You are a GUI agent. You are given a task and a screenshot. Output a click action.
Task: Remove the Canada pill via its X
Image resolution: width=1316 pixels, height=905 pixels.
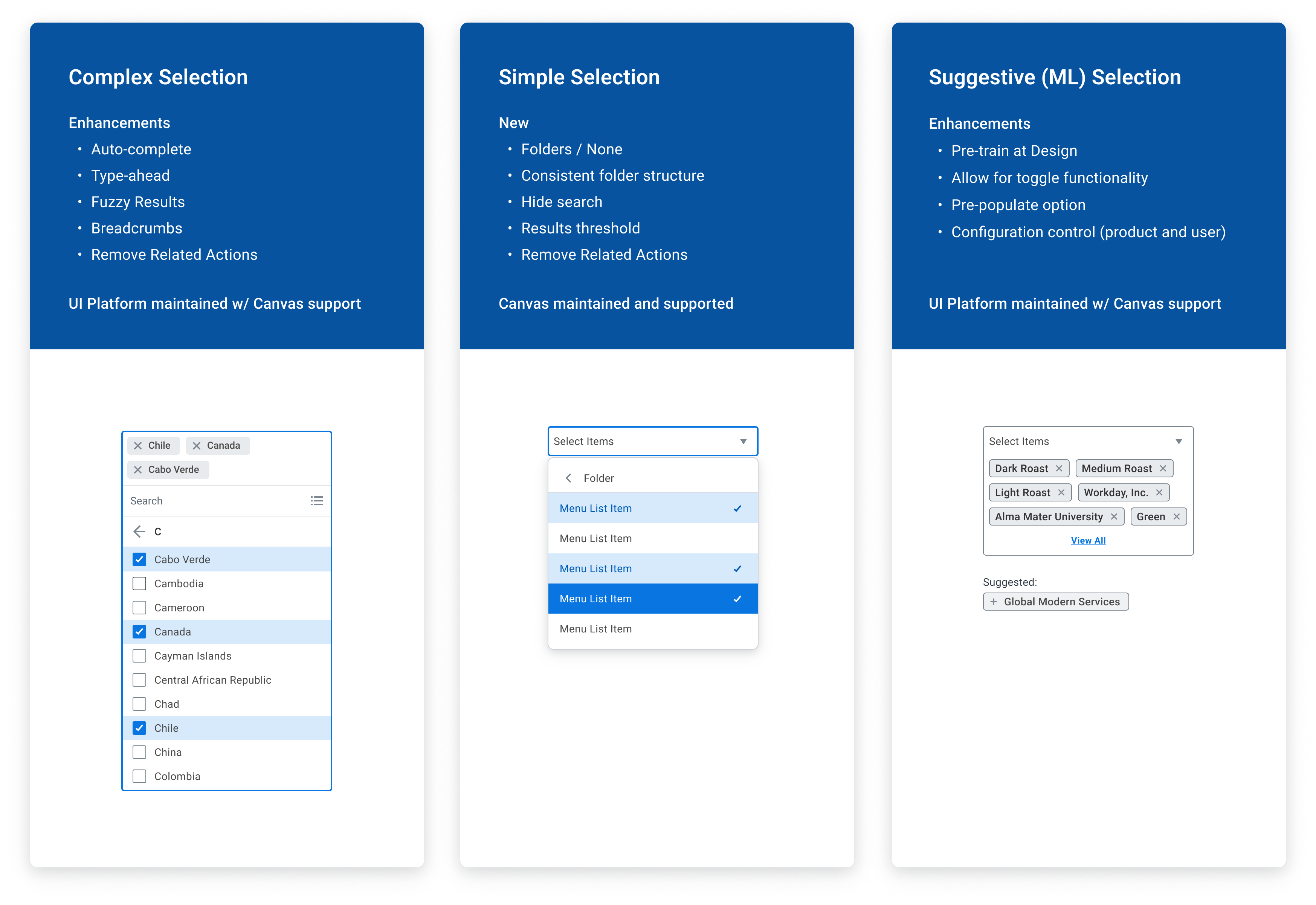(196, 446)
